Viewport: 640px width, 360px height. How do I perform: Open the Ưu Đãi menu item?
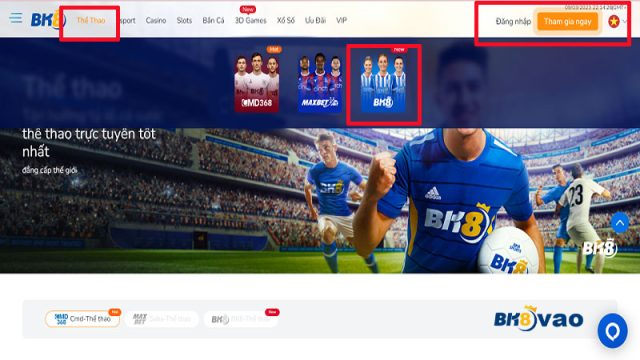pyautogui.click(x=315, y=20)
